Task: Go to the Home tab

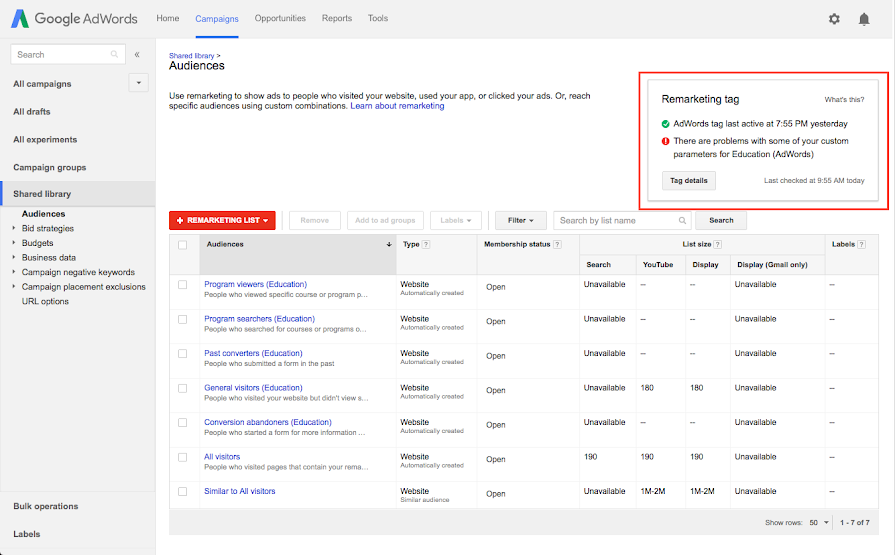Action: tap(168, 18)
